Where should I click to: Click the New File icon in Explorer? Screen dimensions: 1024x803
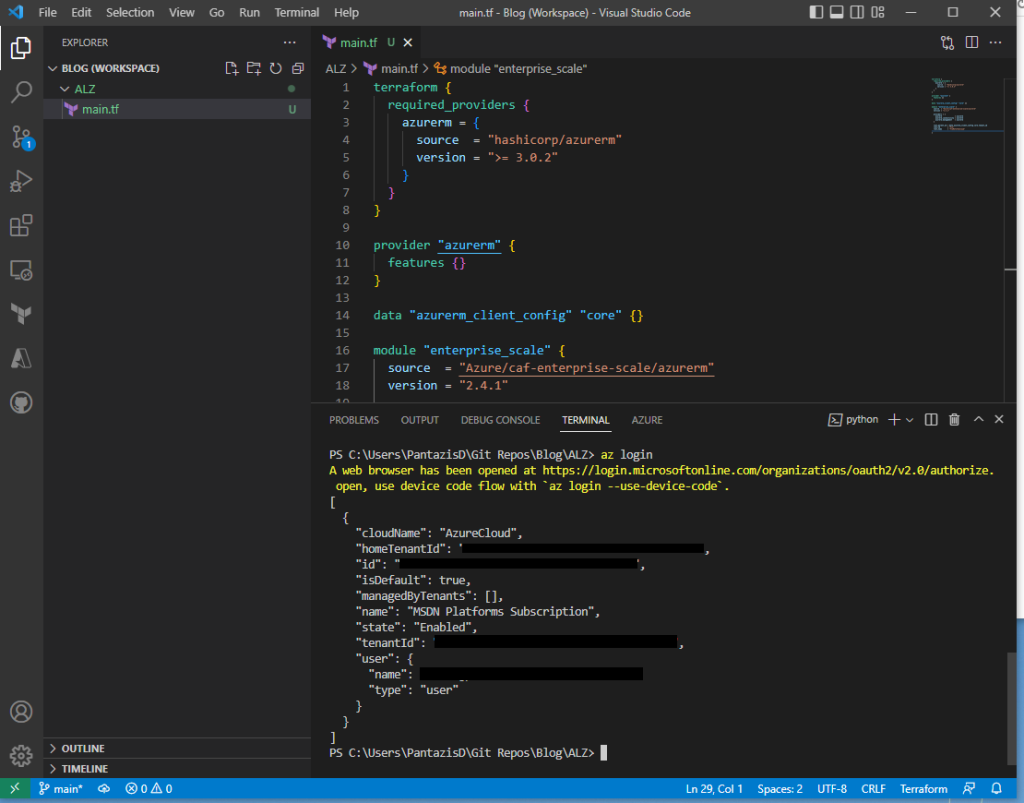[x=232, y=68]
